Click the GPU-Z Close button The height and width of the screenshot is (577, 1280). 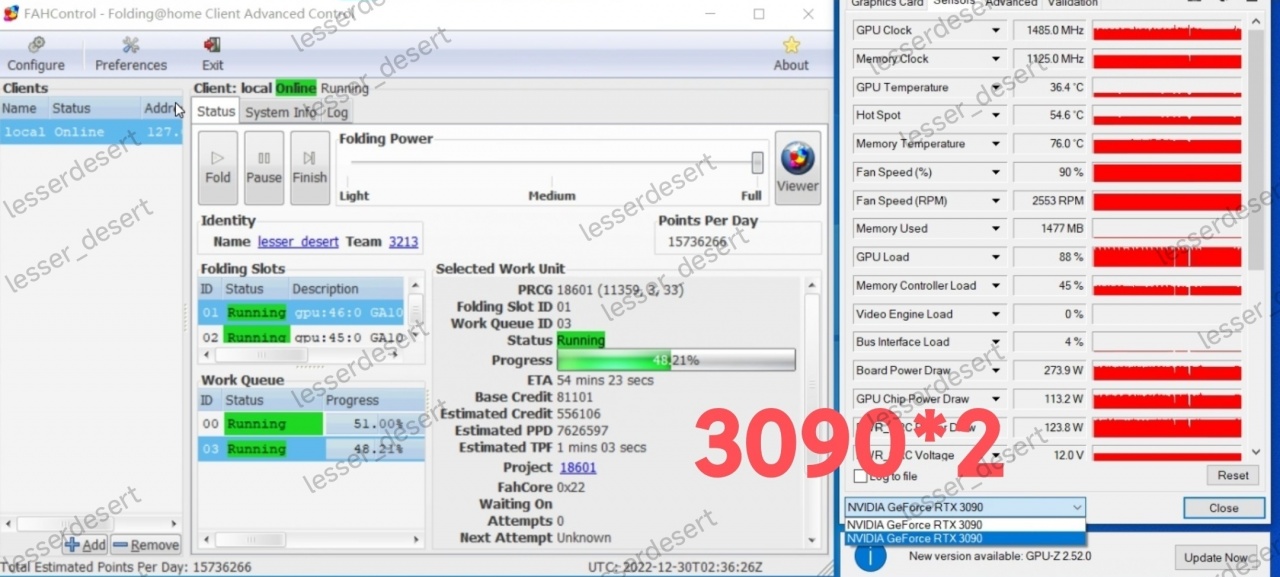coord(1223,508)
